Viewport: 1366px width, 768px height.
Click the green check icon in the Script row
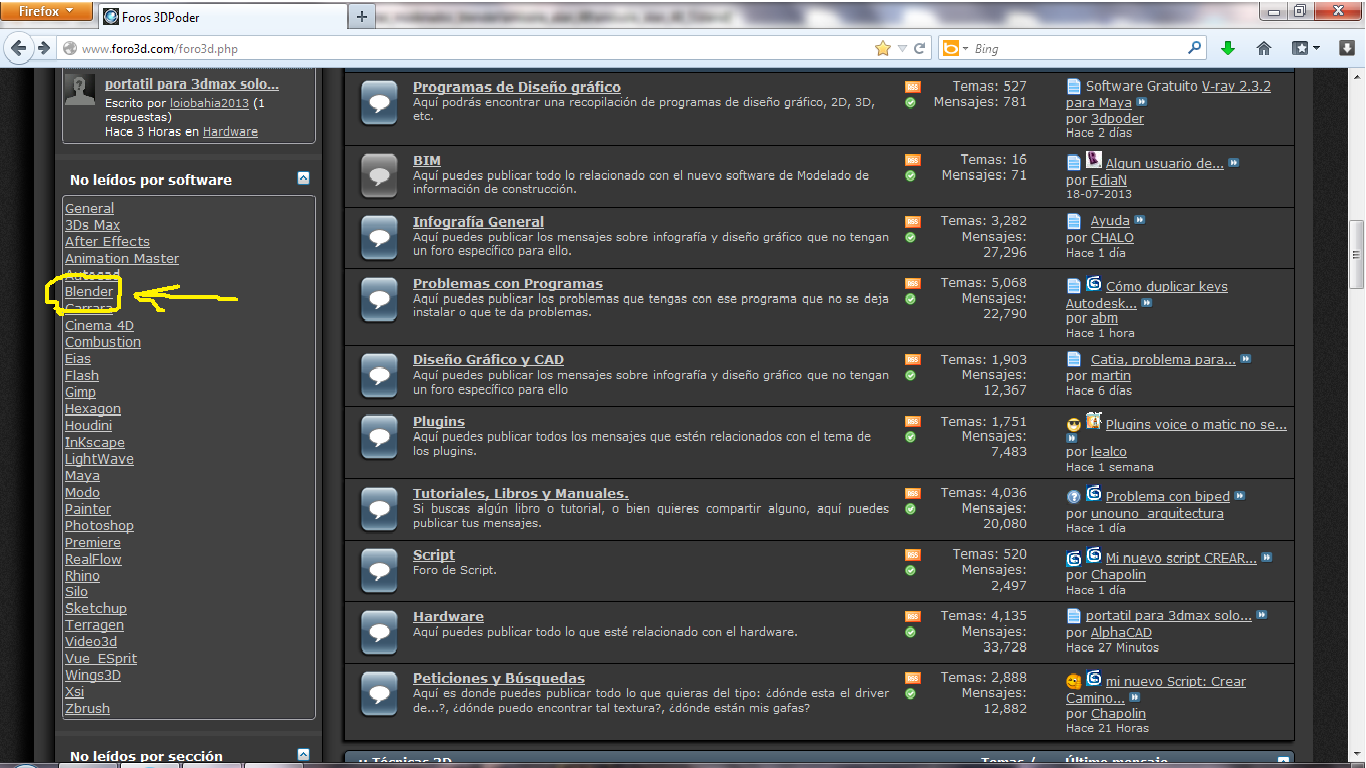coord(910,570)
